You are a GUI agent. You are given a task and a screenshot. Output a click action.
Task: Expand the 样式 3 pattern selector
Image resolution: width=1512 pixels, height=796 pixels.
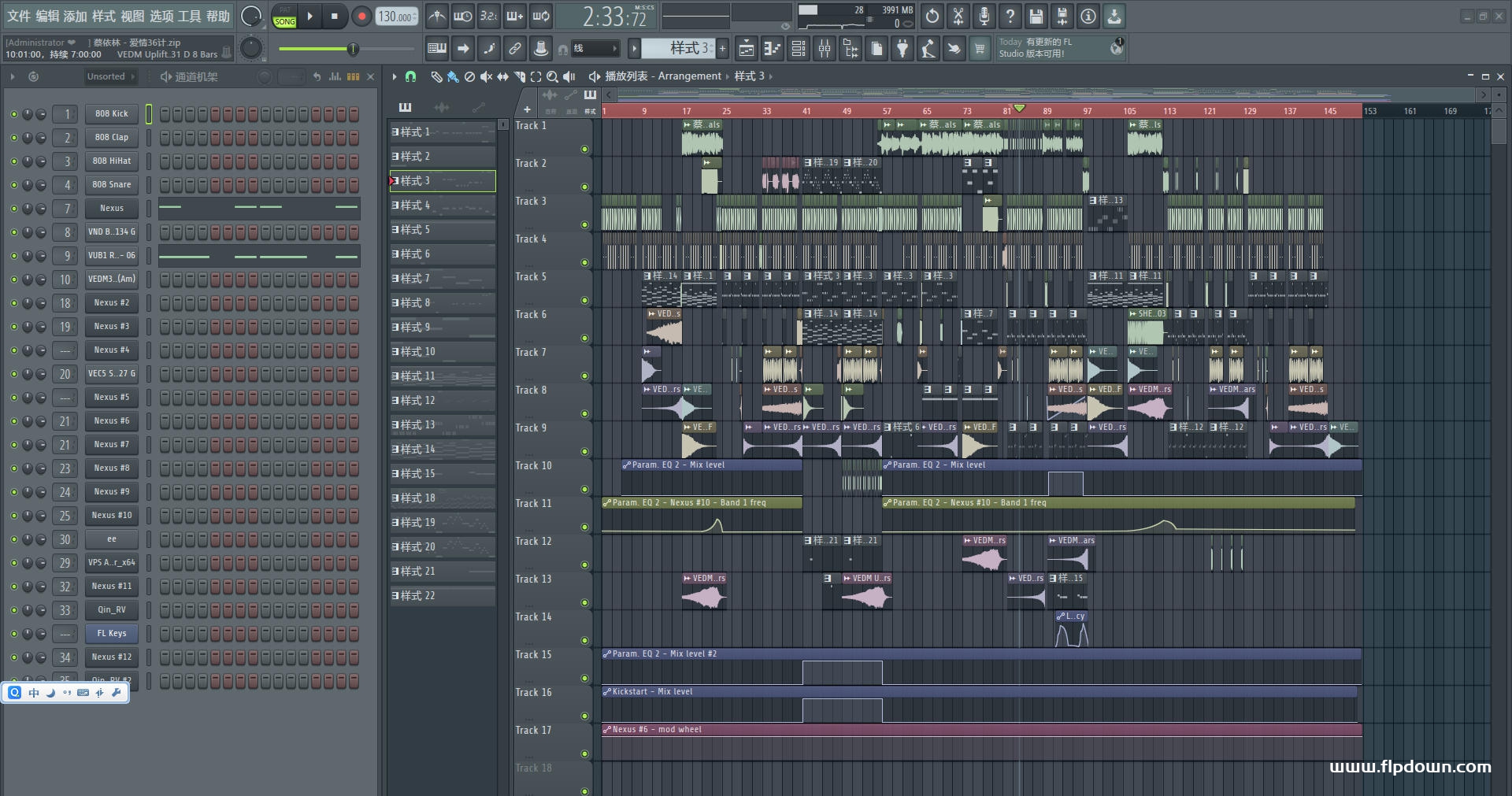tap(682, 49)
